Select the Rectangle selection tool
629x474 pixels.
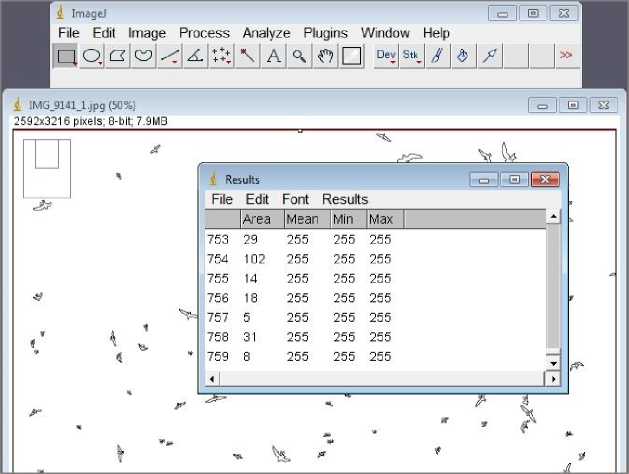click(66, 56)
